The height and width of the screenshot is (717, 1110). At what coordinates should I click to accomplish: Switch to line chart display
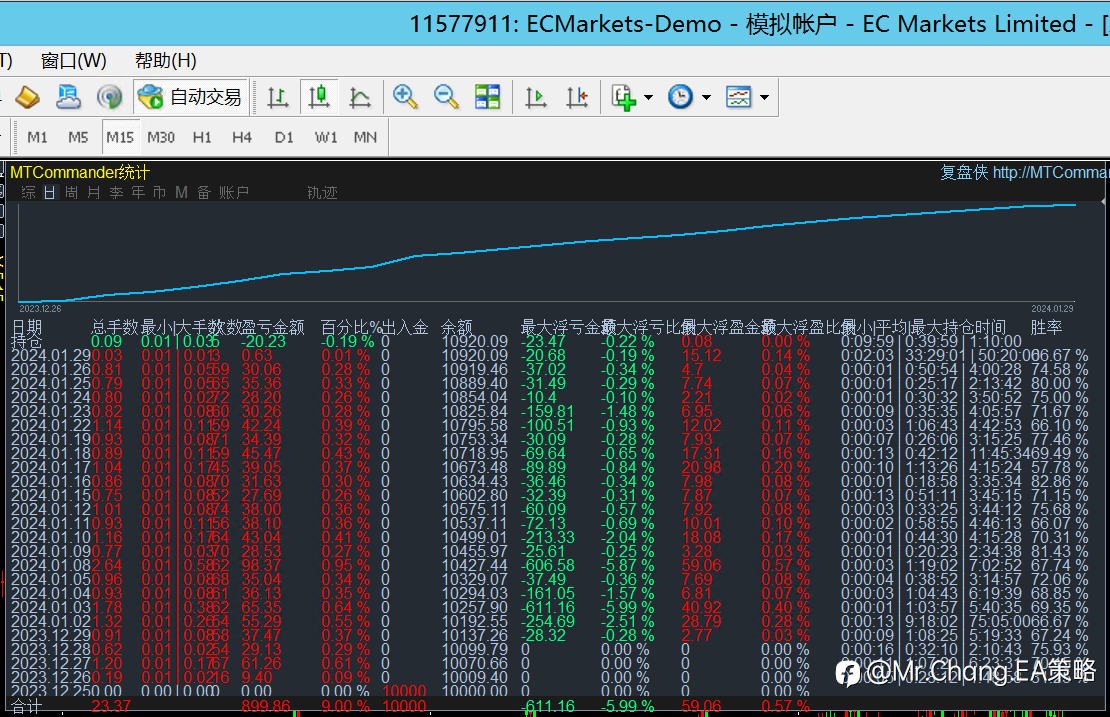pyautogui.click(x=360, y=97)
